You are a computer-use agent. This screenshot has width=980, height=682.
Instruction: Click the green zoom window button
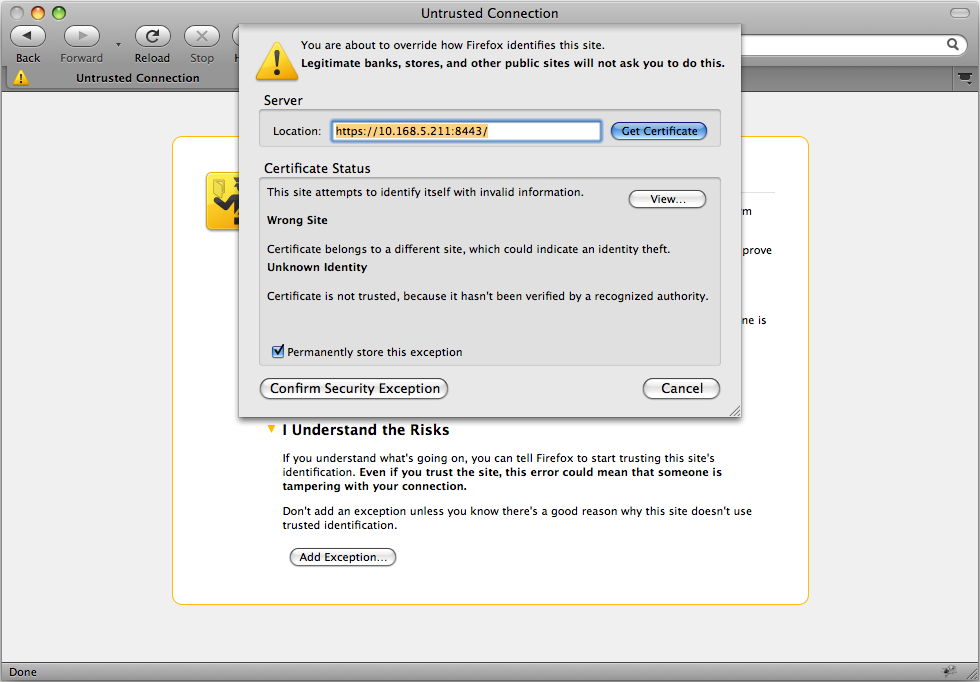pyautogui.click(x=59, y=13)
